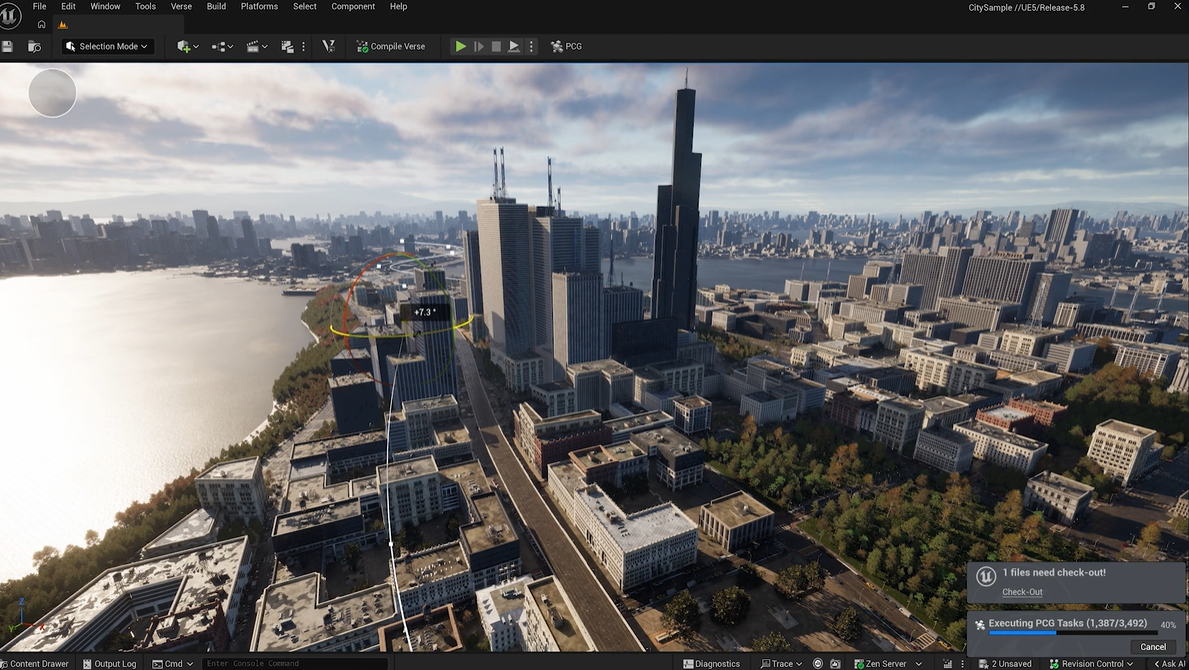
Task: Click the Unreal icon in check-out notification
Action: click(985, 577)
